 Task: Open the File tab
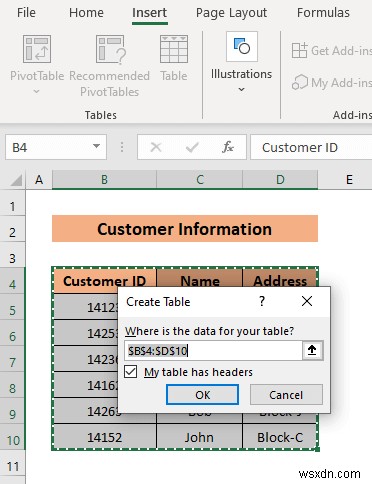point(26,13)
